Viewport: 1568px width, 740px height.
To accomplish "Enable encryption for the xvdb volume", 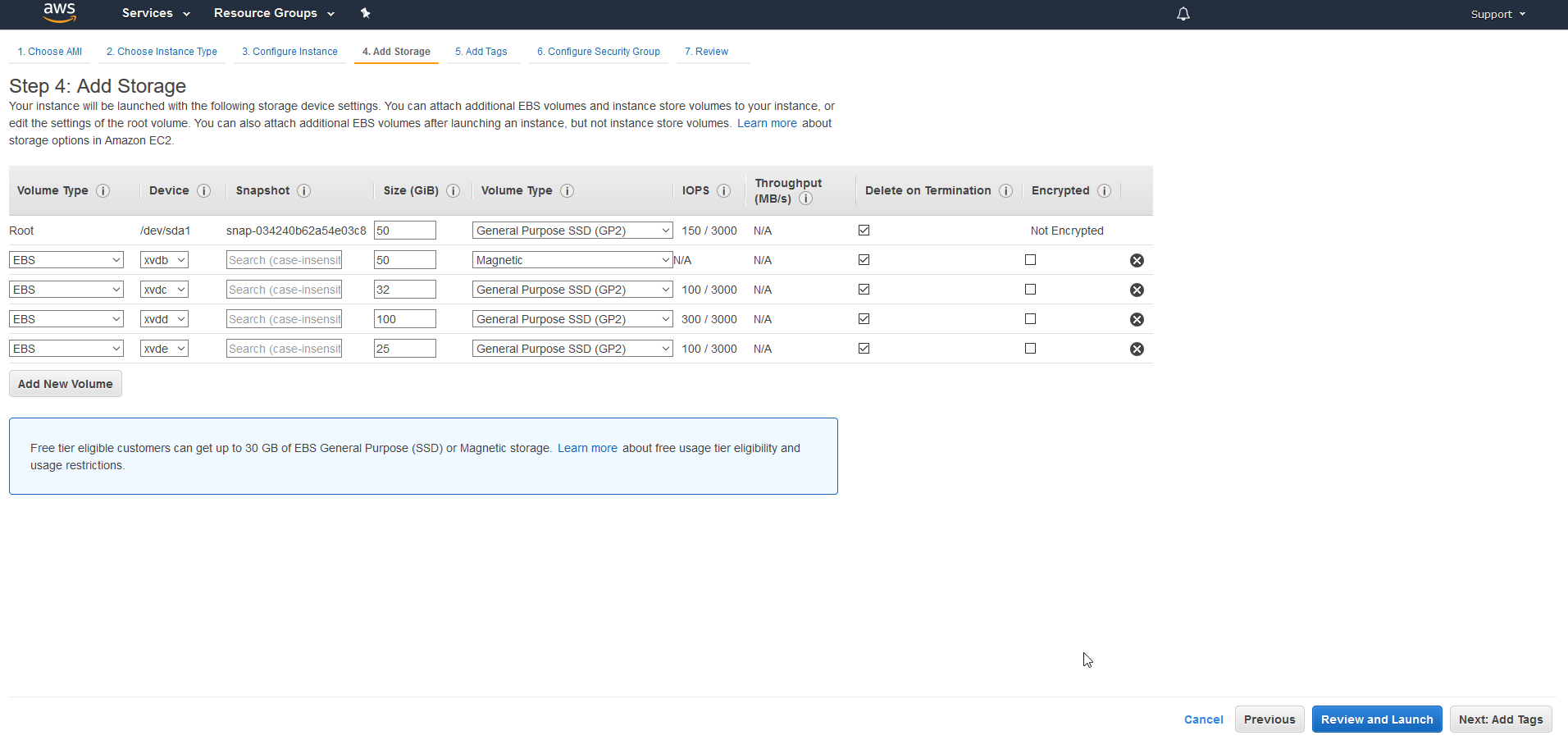I will 1030,260.
